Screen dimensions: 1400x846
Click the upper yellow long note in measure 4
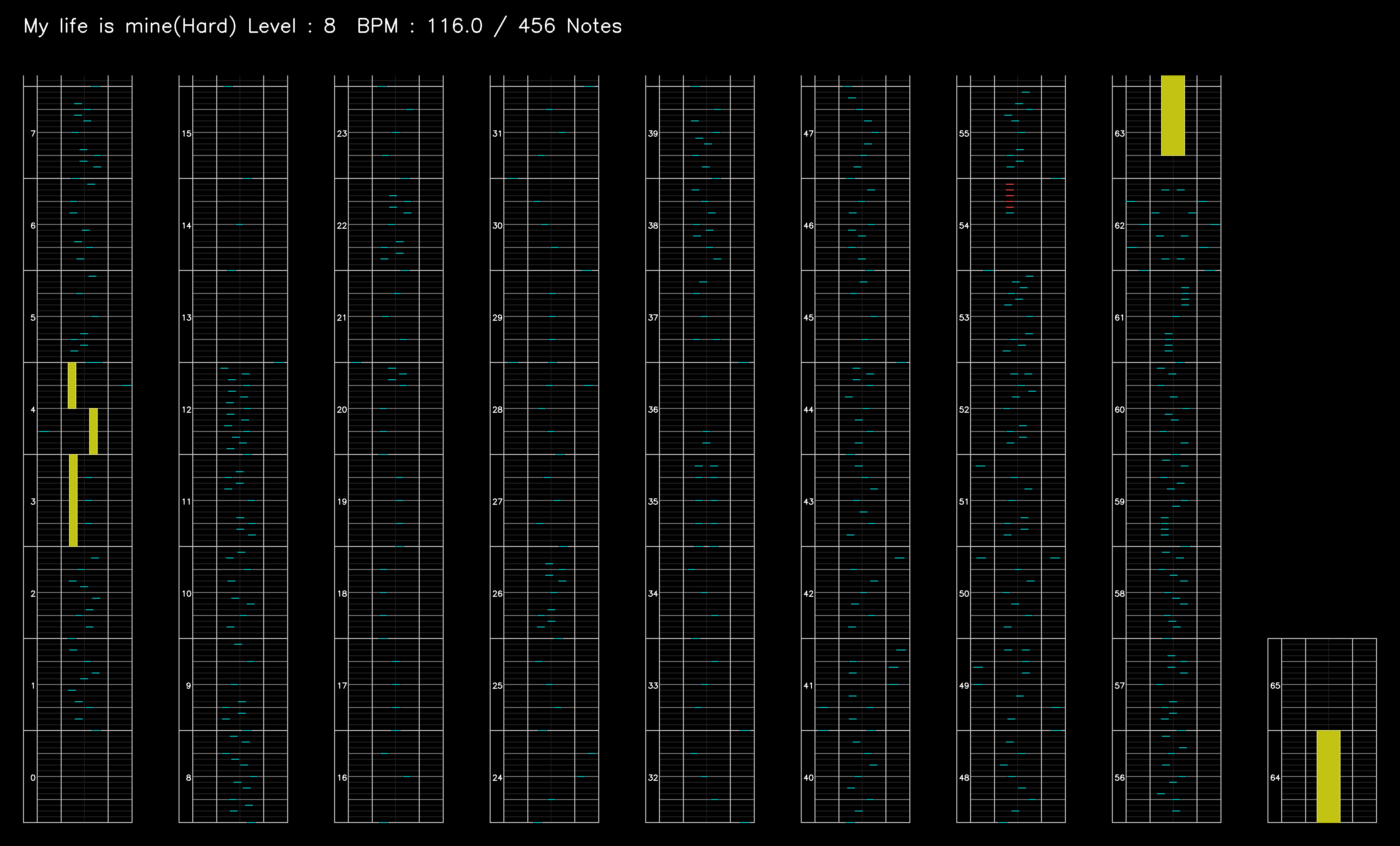click(72, 385)
